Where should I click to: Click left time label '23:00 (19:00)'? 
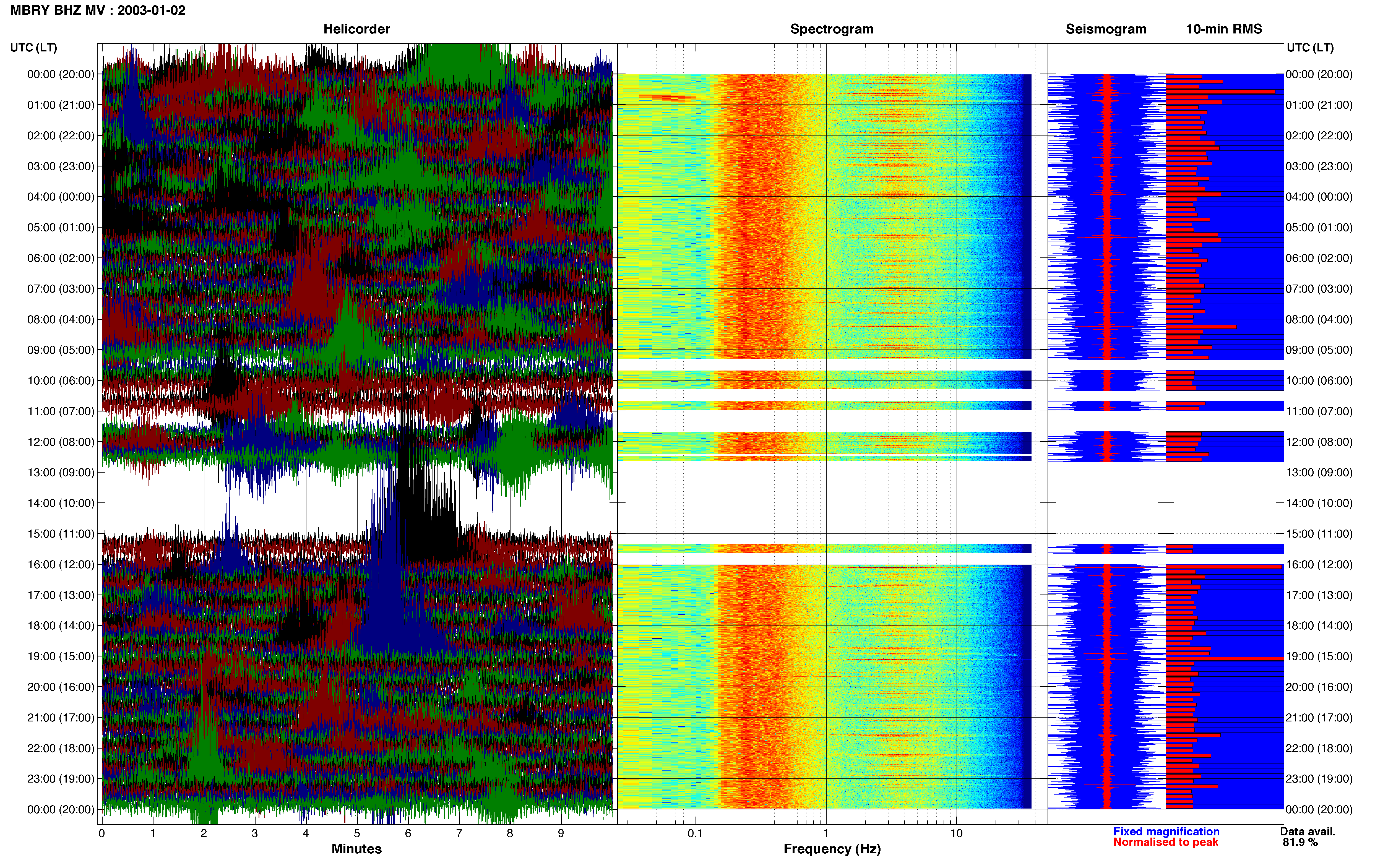(x=61, y=778)
